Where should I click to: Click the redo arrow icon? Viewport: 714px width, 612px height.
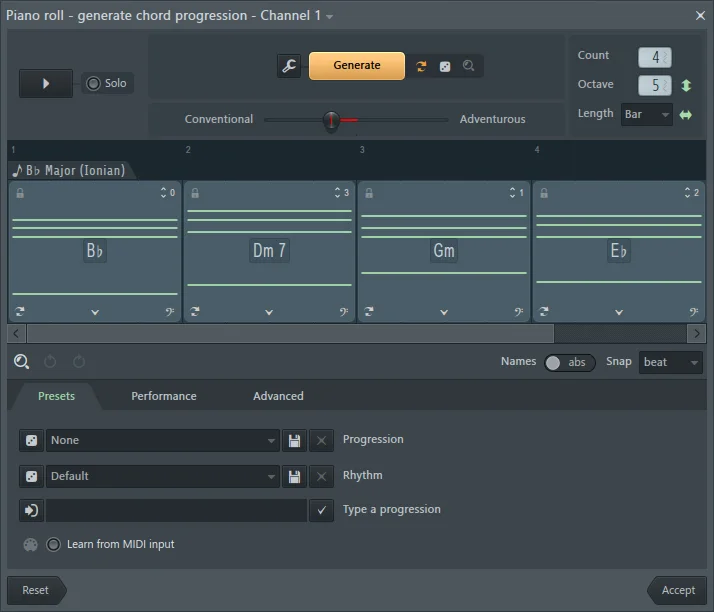click(79, 362)
